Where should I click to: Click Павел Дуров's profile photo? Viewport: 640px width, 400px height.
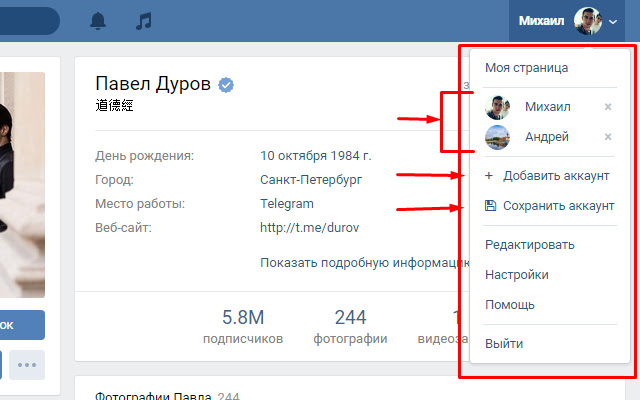click(22, 185)
